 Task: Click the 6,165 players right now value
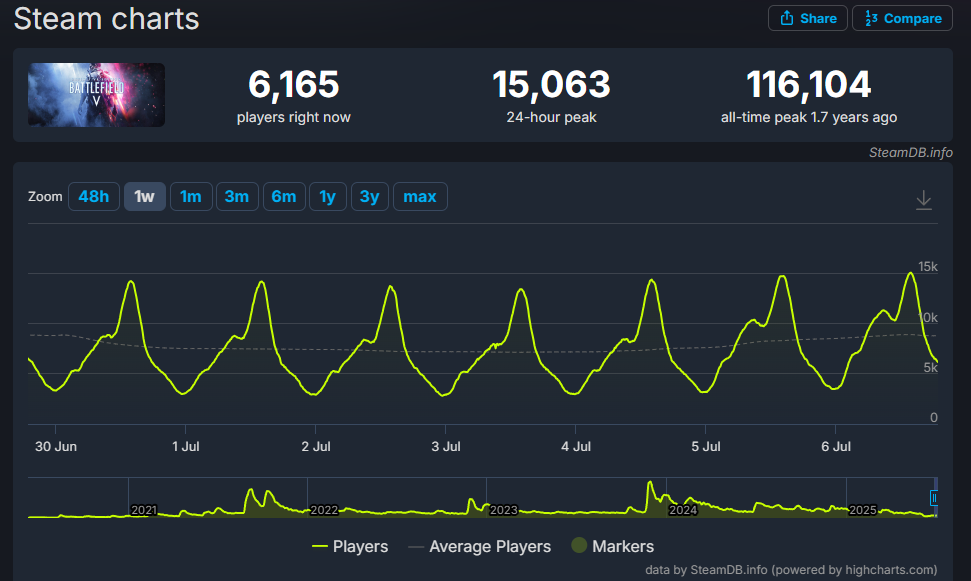(294, 84)
